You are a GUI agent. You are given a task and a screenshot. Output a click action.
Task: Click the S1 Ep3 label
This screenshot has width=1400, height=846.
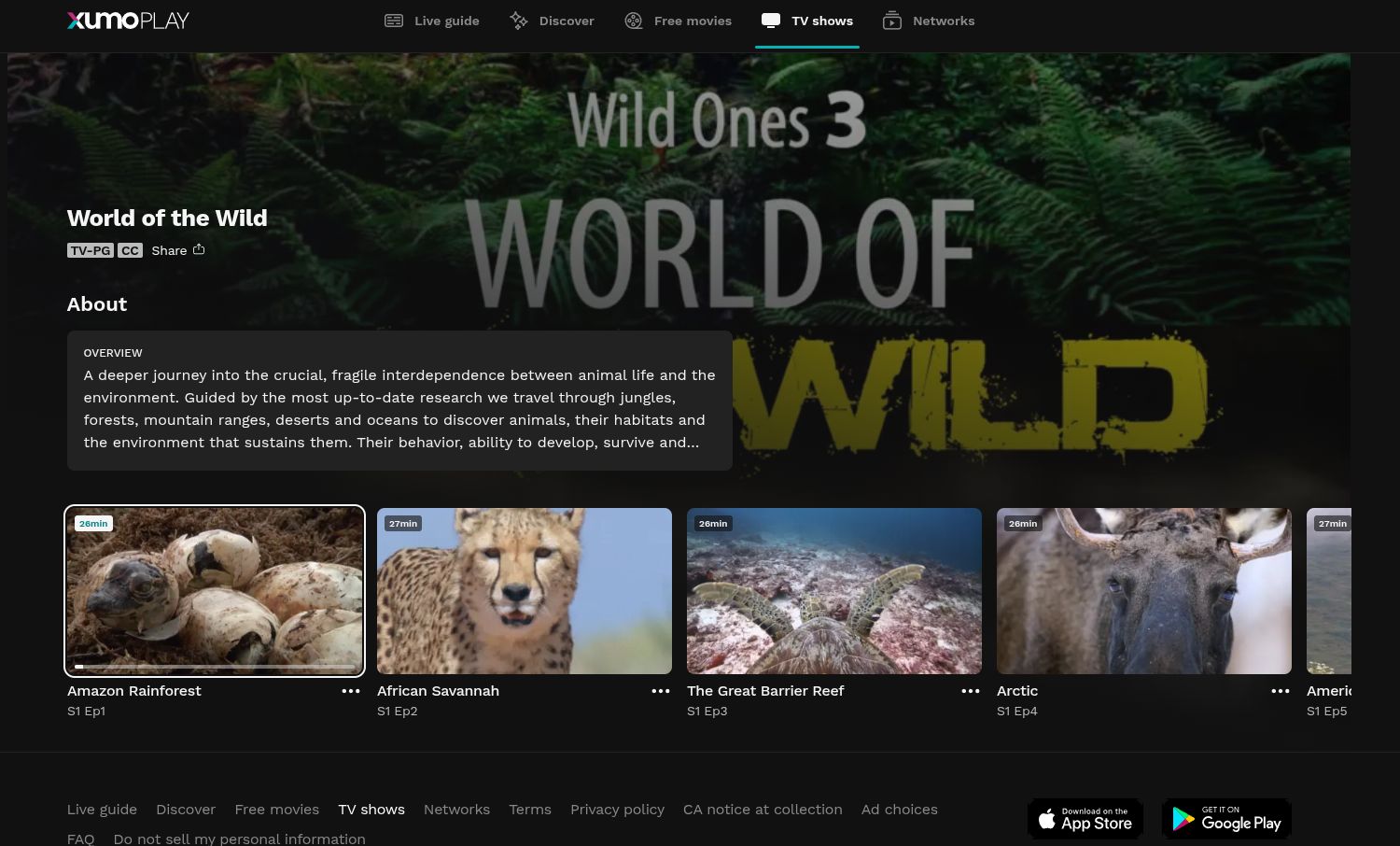(707, 712)
